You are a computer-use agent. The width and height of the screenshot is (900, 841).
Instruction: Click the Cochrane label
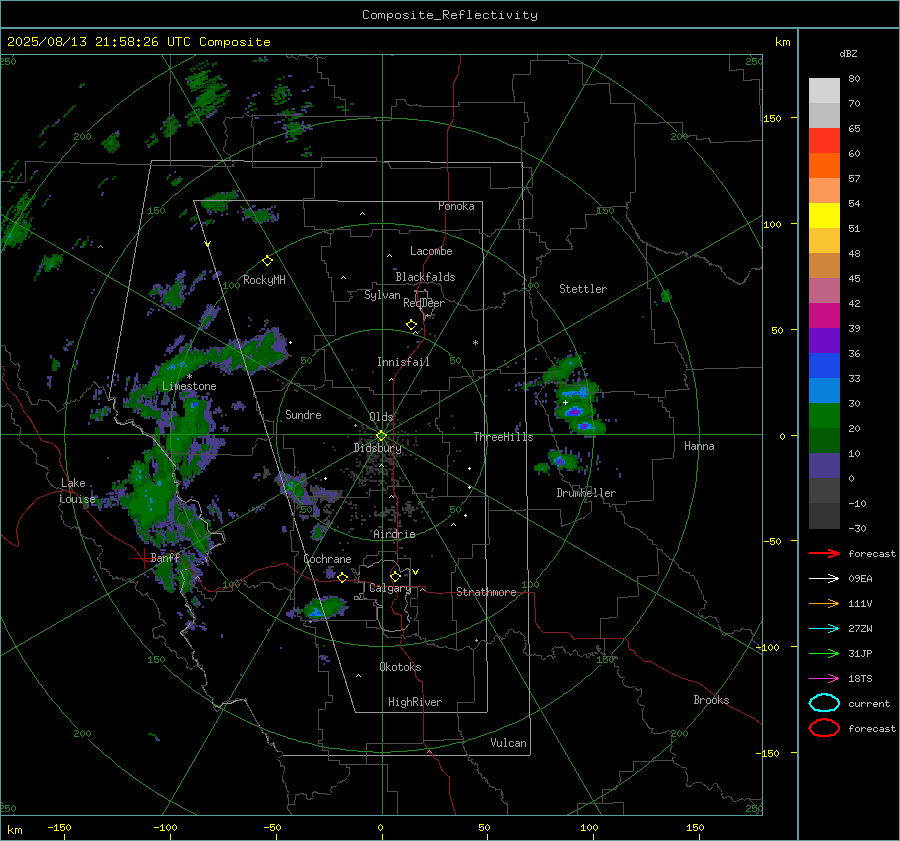[x=327, y=559]
